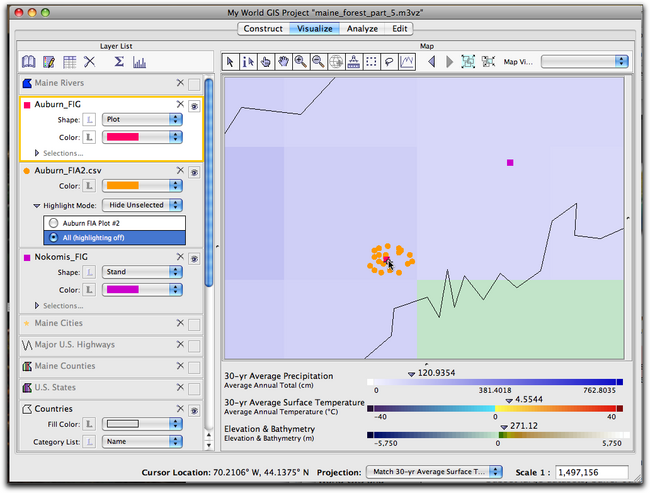Switch to the Construct tab
This screenshot has width=650, height=493.
click(263, 29)
